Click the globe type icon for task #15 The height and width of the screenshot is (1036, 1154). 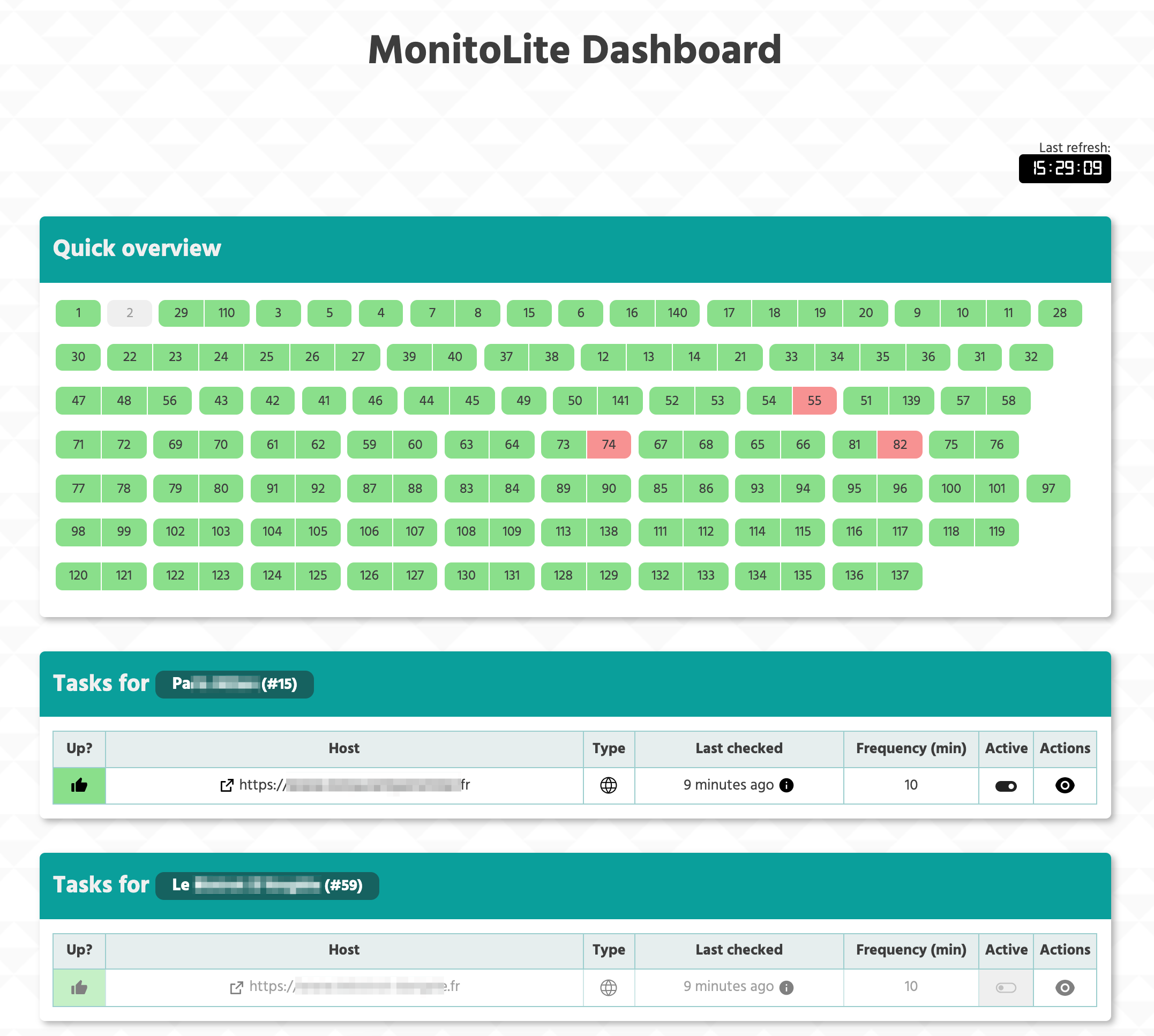coord(609,785)
